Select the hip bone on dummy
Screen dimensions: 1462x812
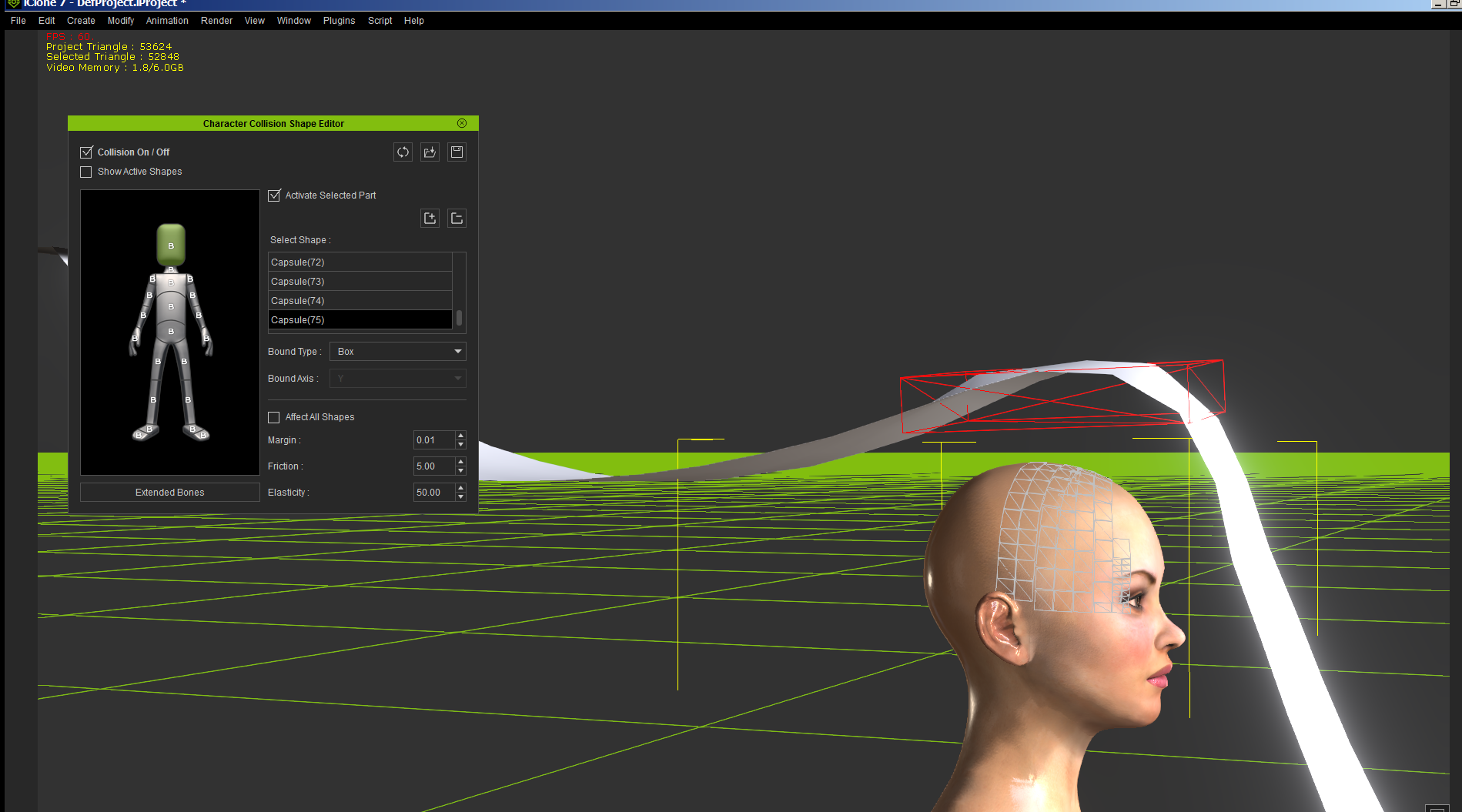pos(171,331)
